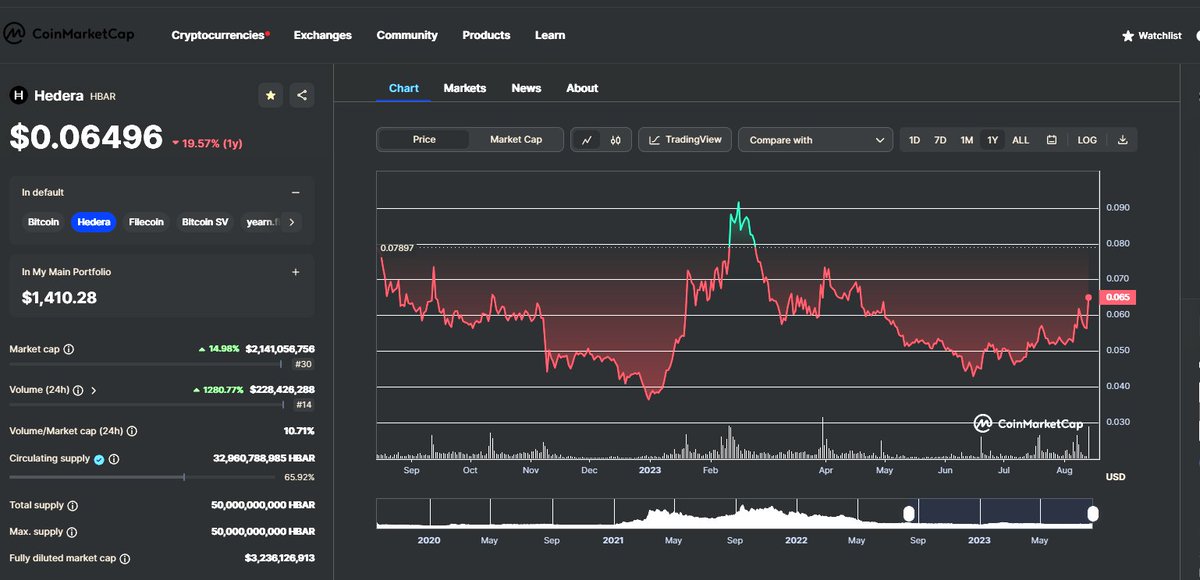Click the CoinMarketCap logo
Viewport: 1200px width, 580px height.
pyautogui.click(x=68, y=35)
